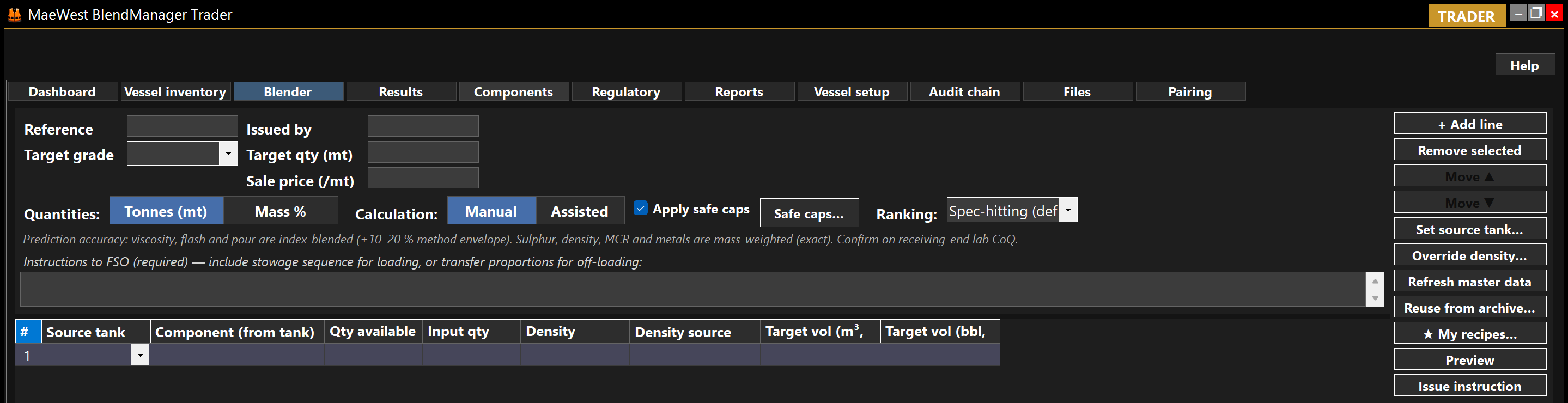Viewport: 1568px width, 403px height.
Task: Open the Vessel setup tab
Action: pos(852,91)
